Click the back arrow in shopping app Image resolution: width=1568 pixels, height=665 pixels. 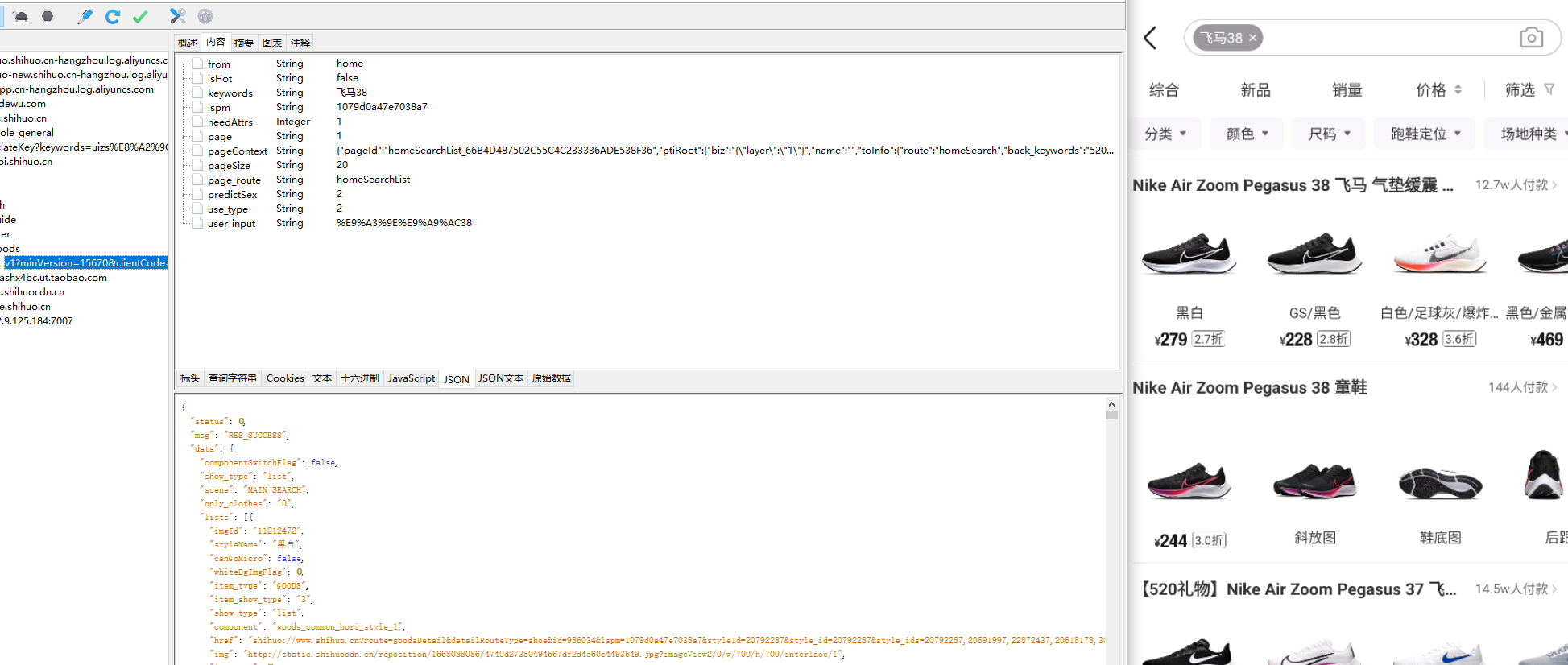1150,38
